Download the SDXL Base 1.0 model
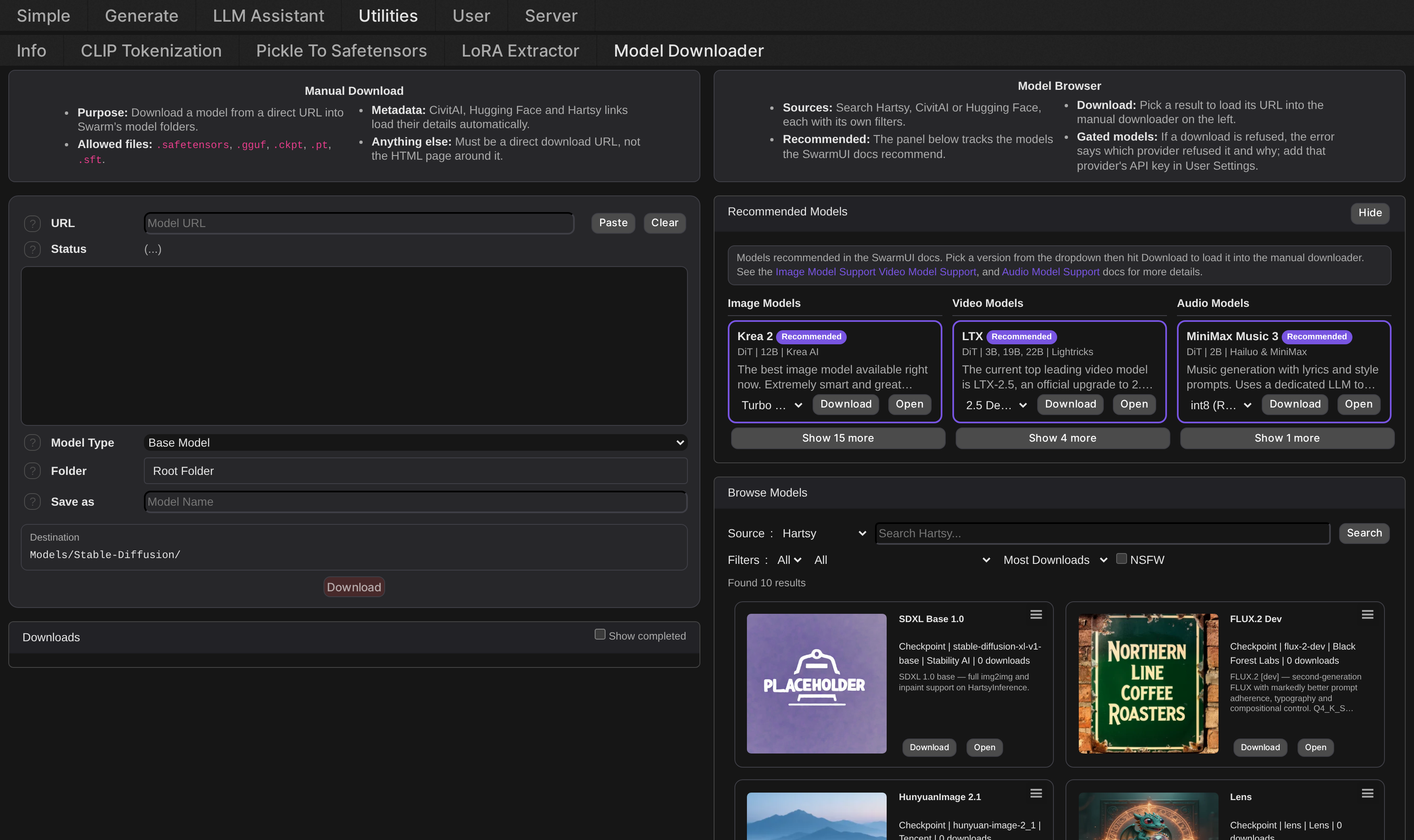Image resolution: width=1414 pixels, height=840 pixels. tap(929, 747)
